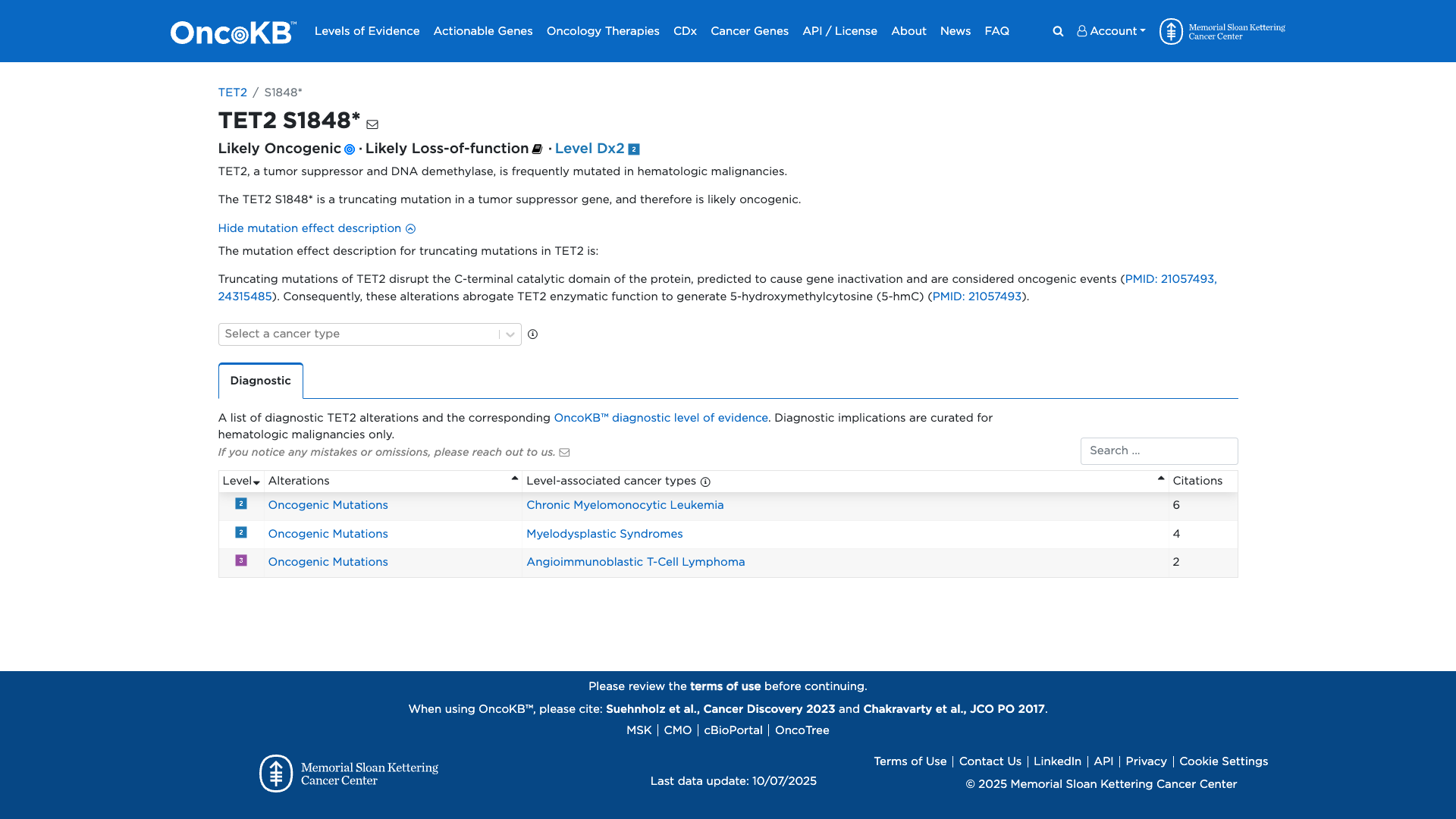1456x819 pixels.
Task: Open Actionable Genes menu item
Action: pyautogui.click(x=482, y=31)
